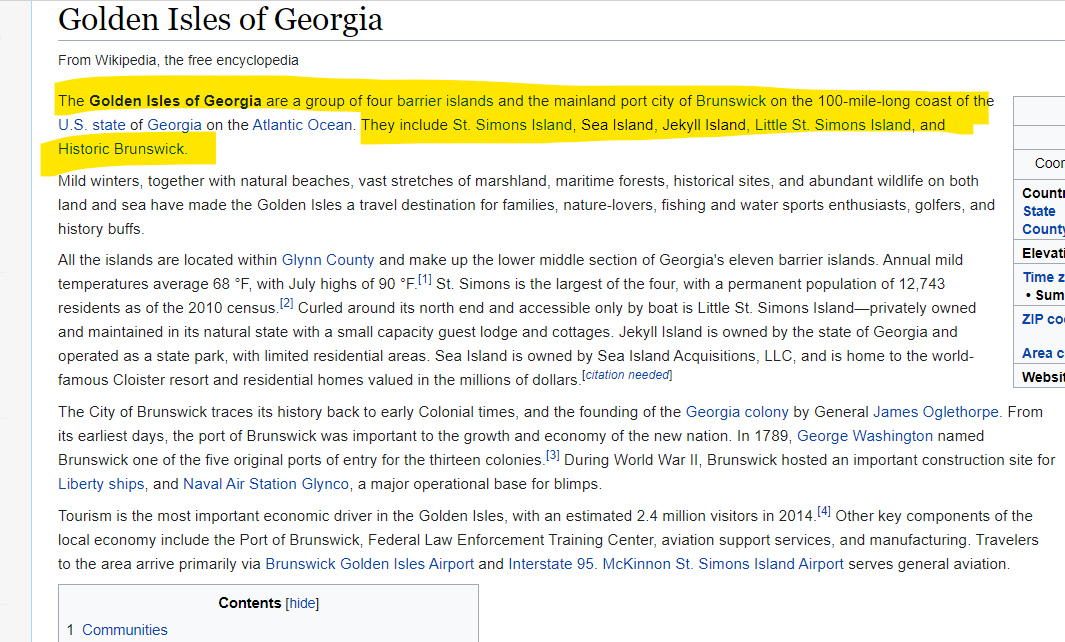Click 'From Wikipedia, the free encyclopedia' tagline

tap(178, 60)
